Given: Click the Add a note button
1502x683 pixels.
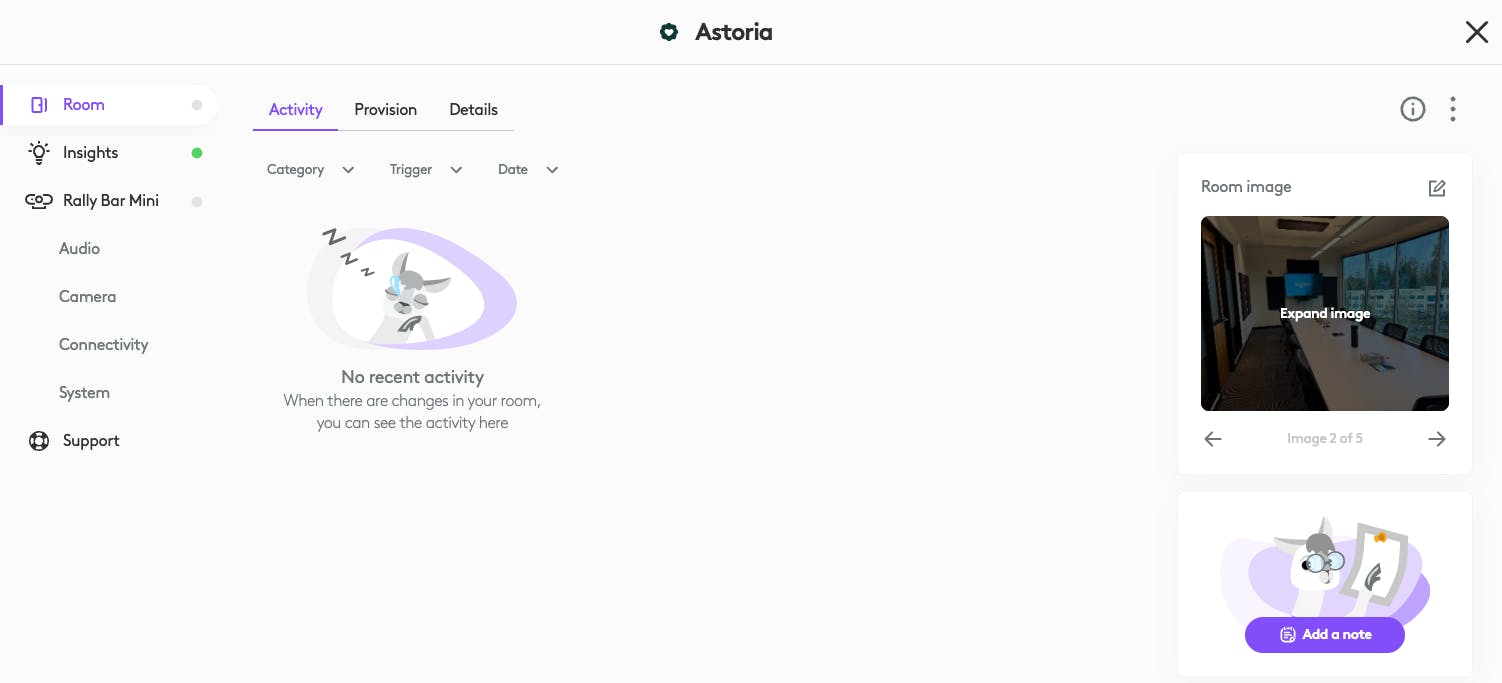Looking at the screenshot, I should 1324,634.
